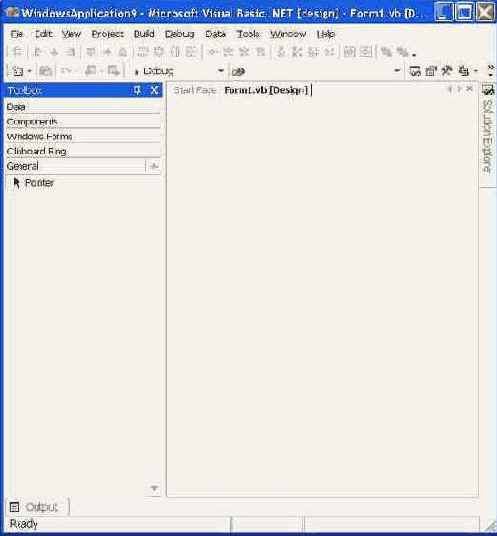Click the Navigate Backward toolbar icon
This screenshot has width=497, height=536.
coord(90,71)
